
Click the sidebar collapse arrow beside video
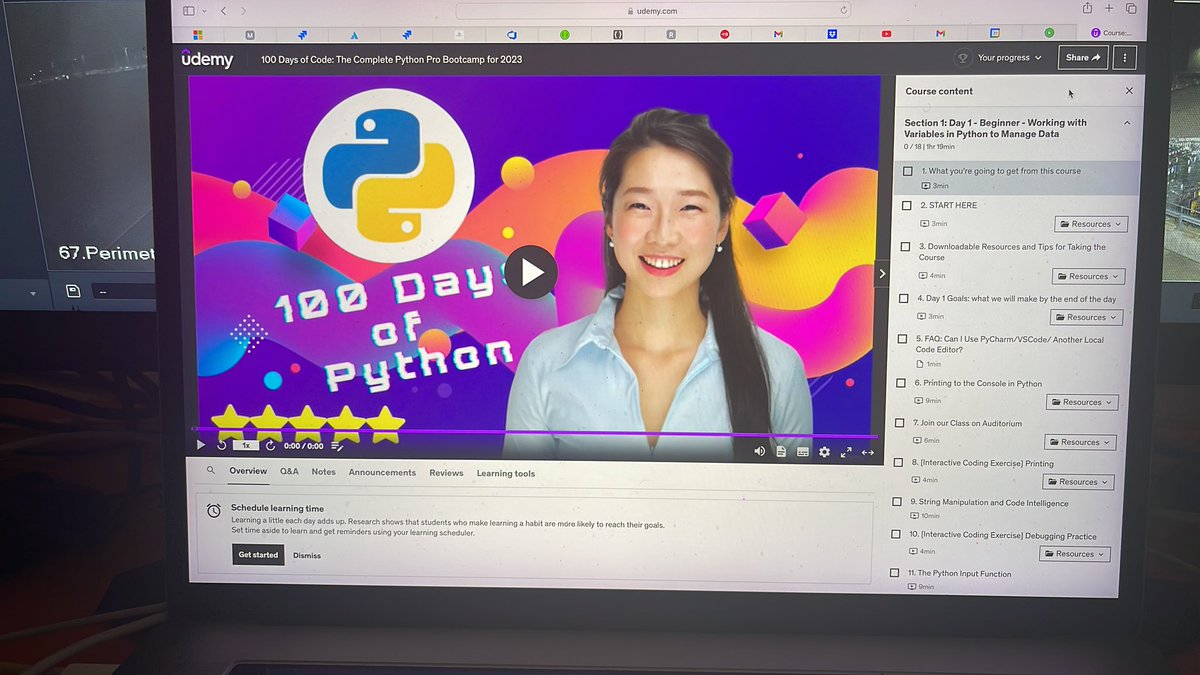click(x=882, y=273)
